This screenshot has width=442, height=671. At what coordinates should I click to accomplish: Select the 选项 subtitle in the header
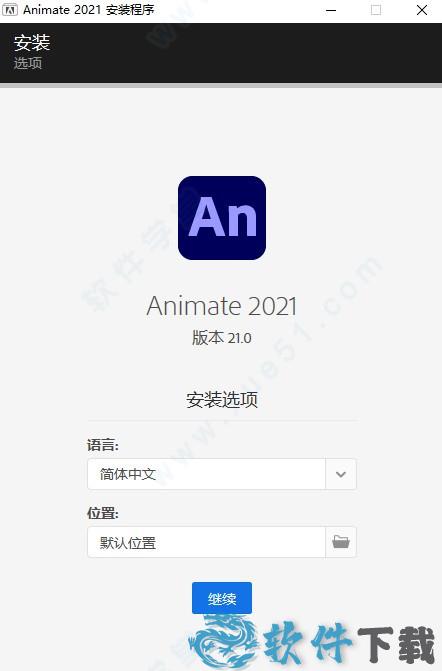(x=28, y=63)
